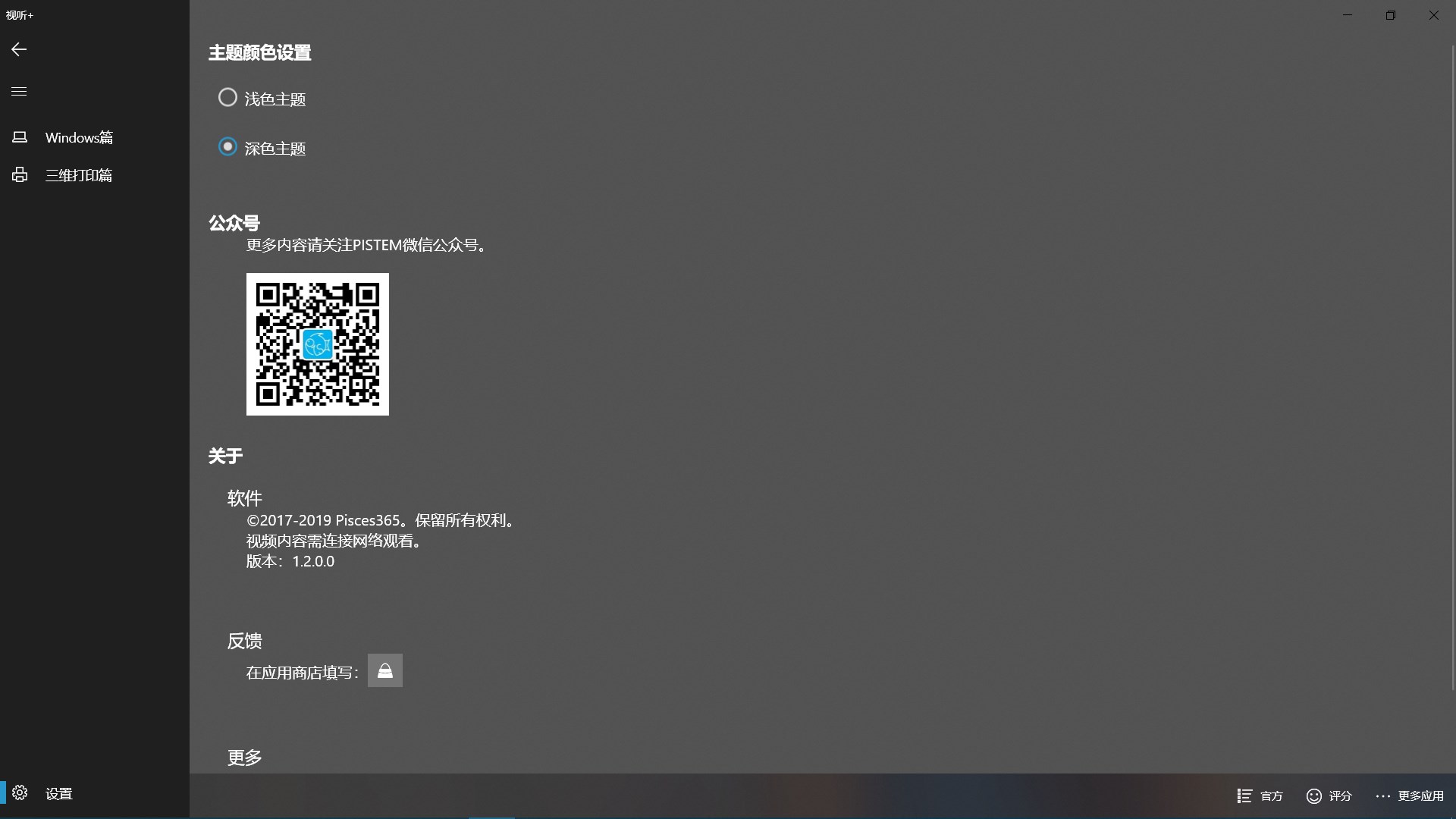The height and width of the screenshot is (819, 1456).
Task: Click the 更多应用 text label
Action: 1420,795
